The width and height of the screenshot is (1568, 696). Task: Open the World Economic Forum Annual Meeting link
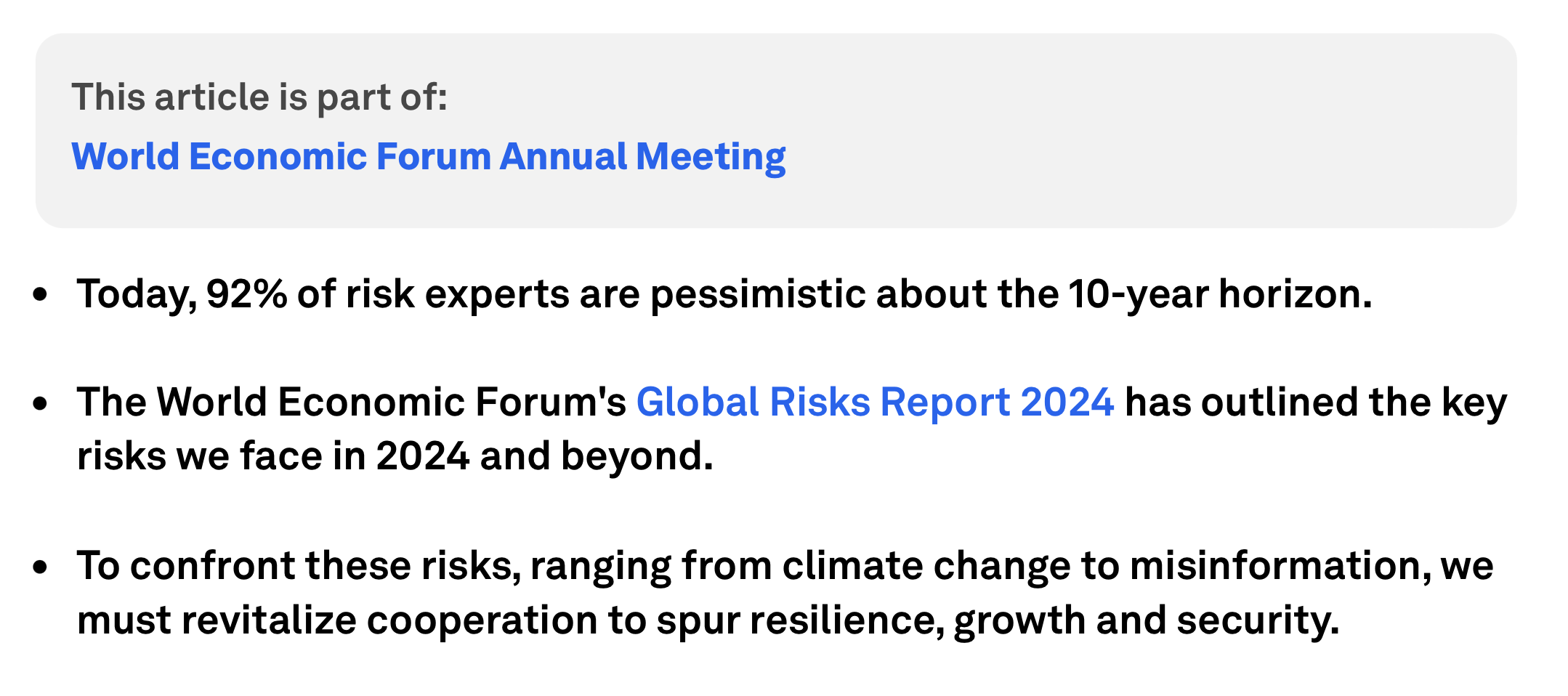(x=429, y=157)
